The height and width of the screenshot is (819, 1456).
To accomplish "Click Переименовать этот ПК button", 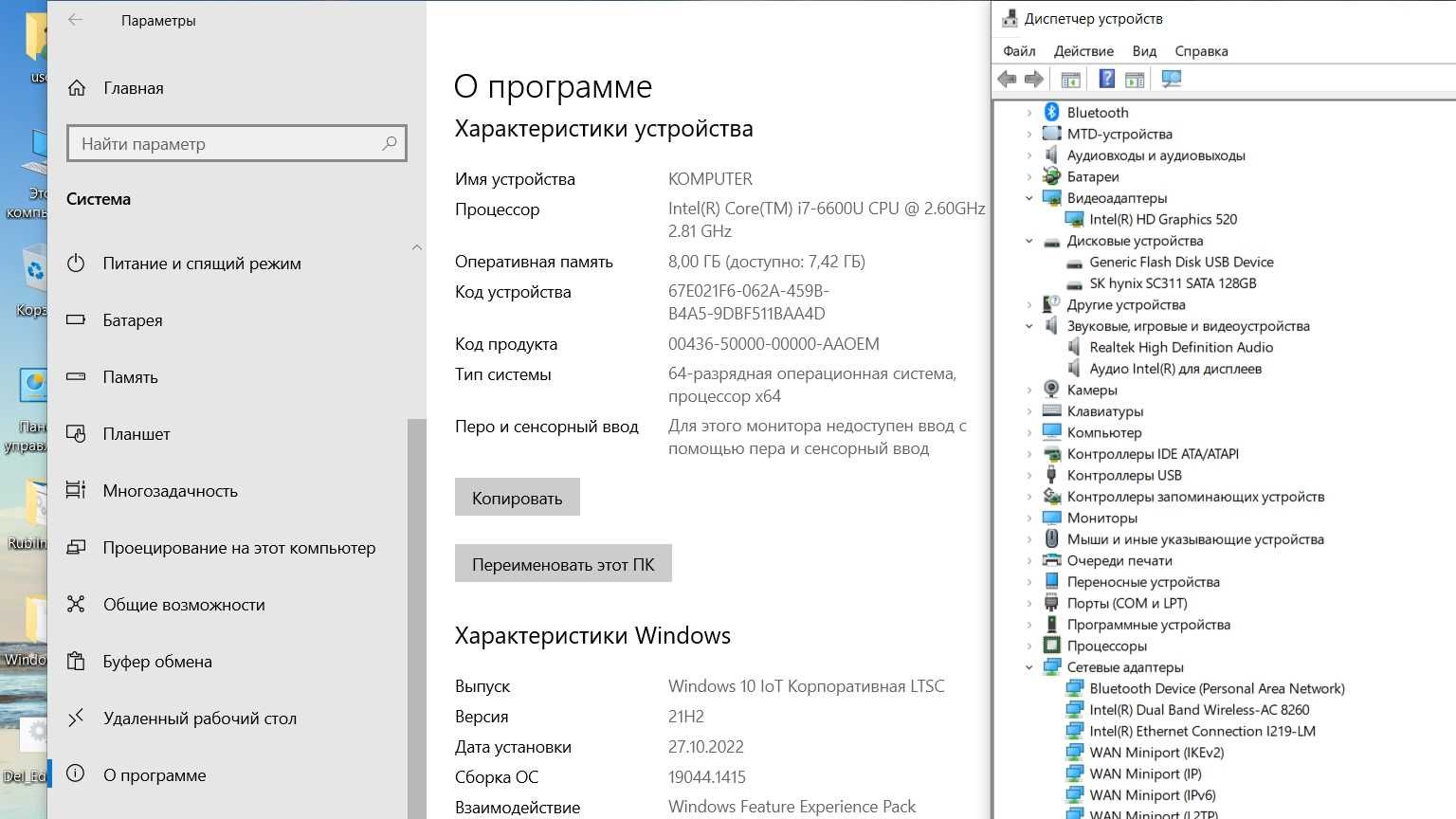I will click(x=563, y=564).
